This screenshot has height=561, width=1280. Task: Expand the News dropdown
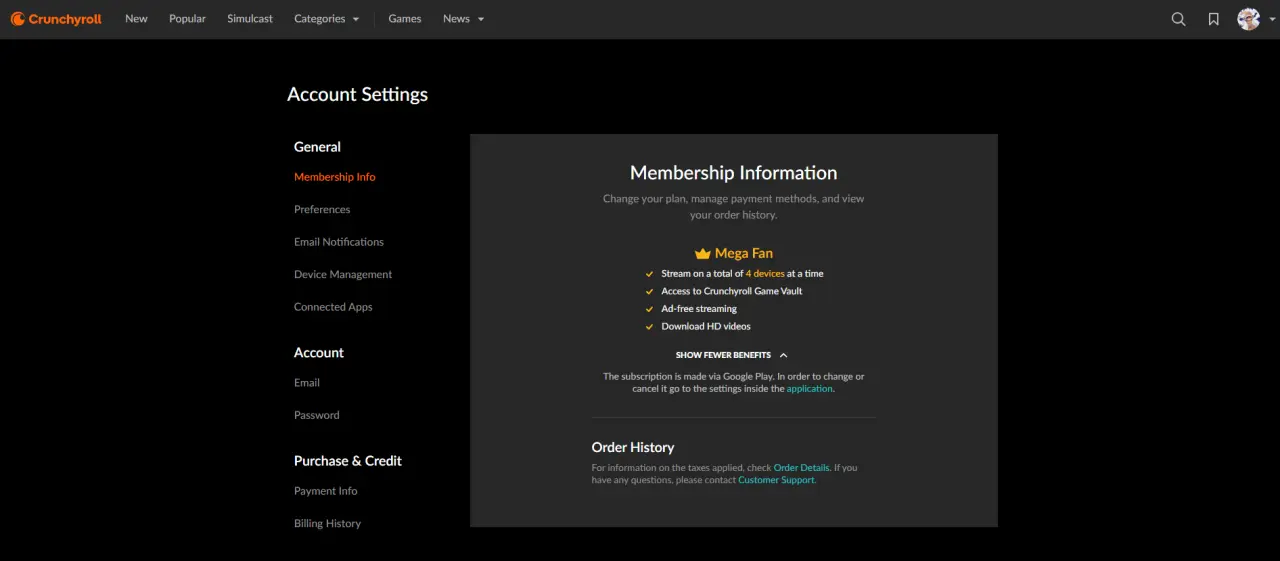pos(464,19)
